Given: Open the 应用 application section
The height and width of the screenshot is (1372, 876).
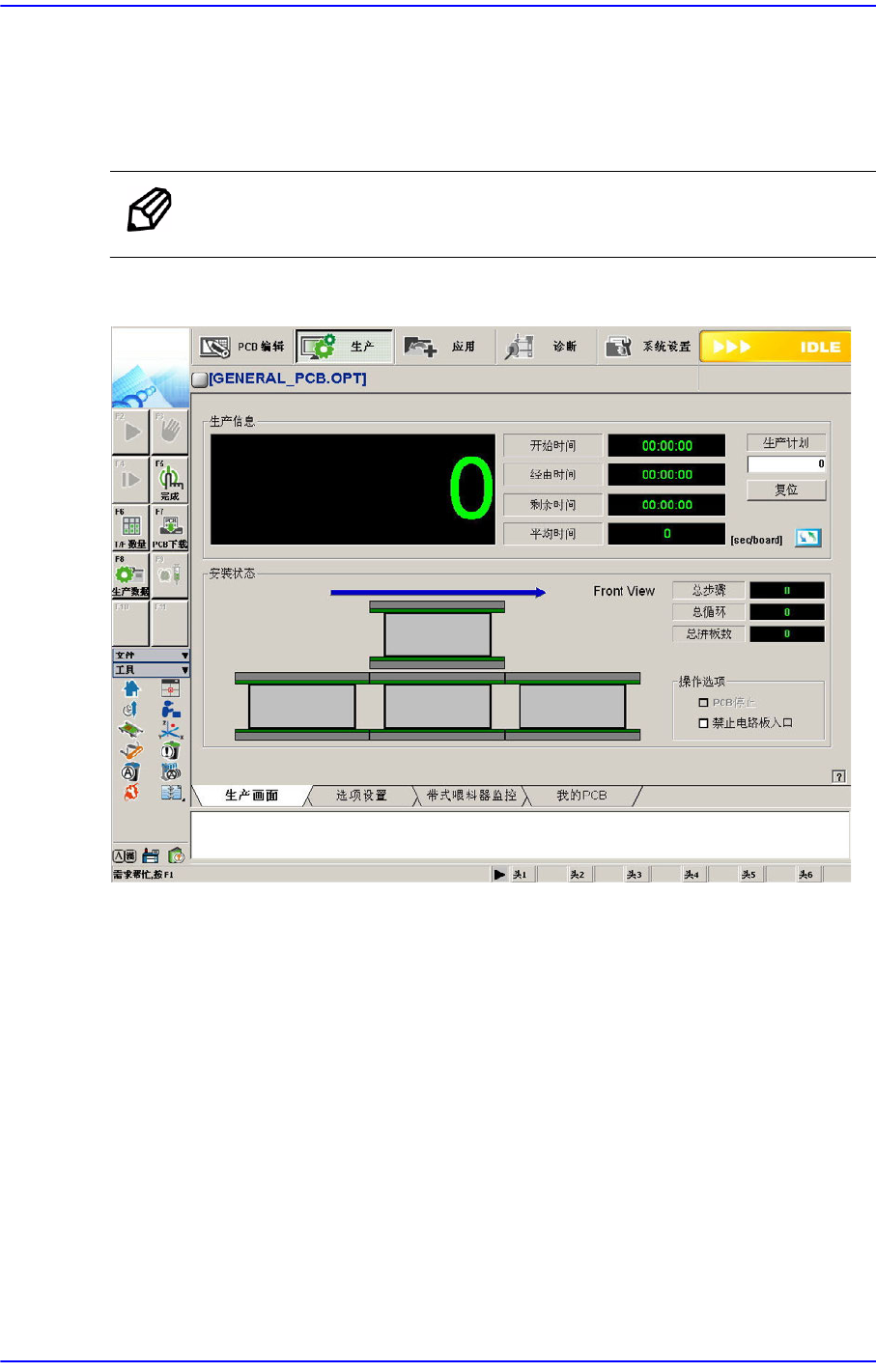Looking at the screenshot, I should [x=444, y=347].
